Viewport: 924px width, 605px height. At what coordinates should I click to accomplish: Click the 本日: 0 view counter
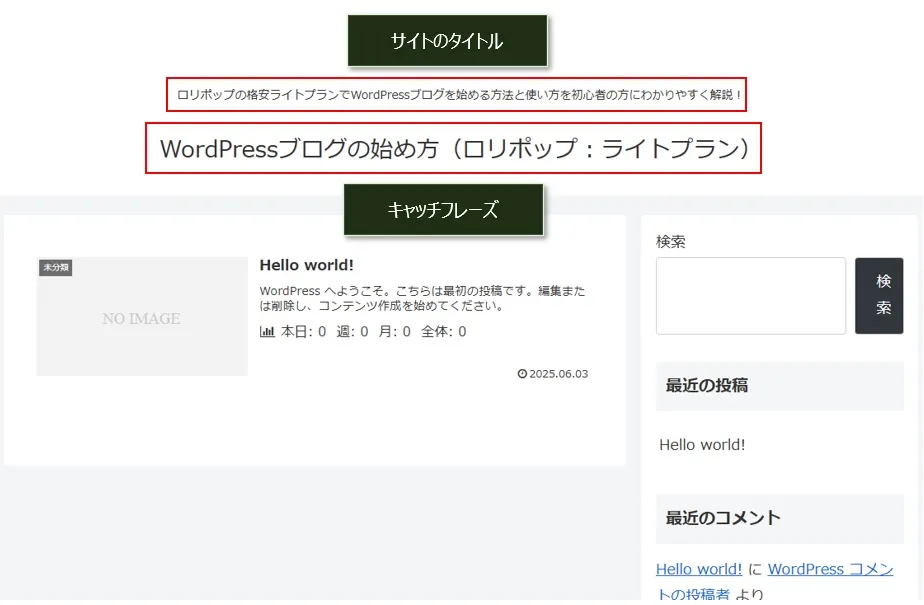303,332
